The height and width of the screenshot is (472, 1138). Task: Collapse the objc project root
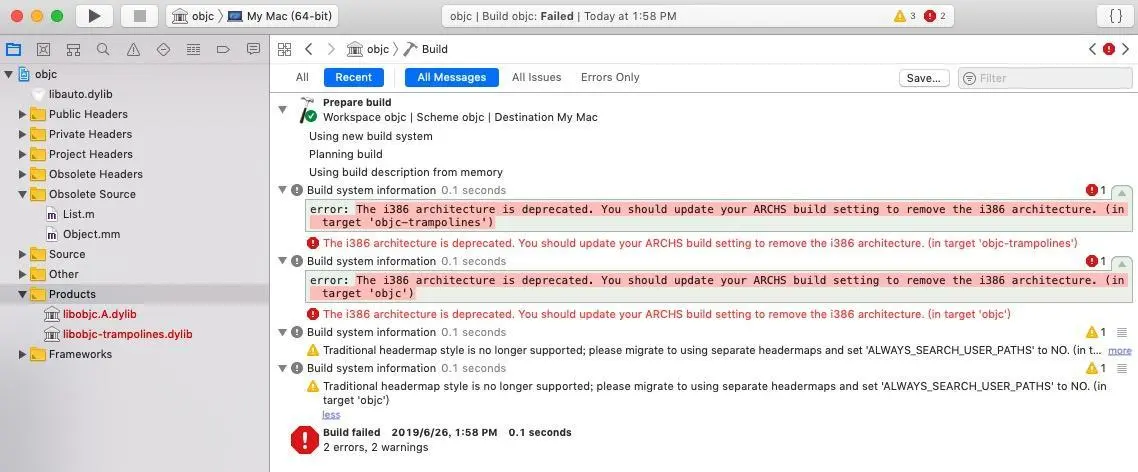pos(9,74)
